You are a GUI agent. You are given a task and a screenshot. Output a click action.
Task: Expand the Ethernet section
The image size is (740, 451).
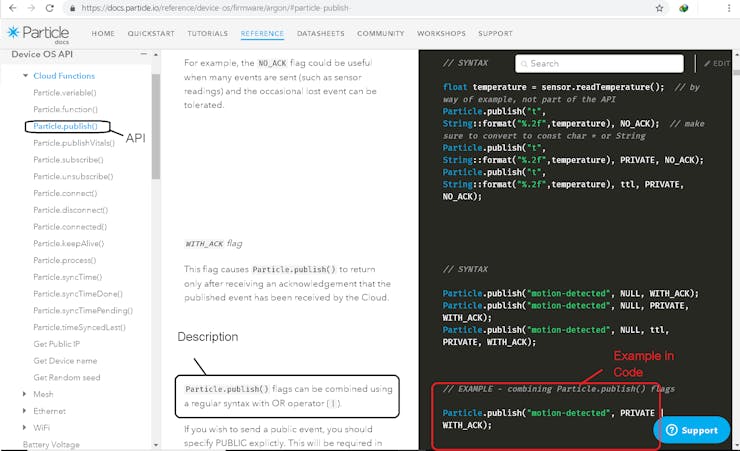tap(25, 411)
